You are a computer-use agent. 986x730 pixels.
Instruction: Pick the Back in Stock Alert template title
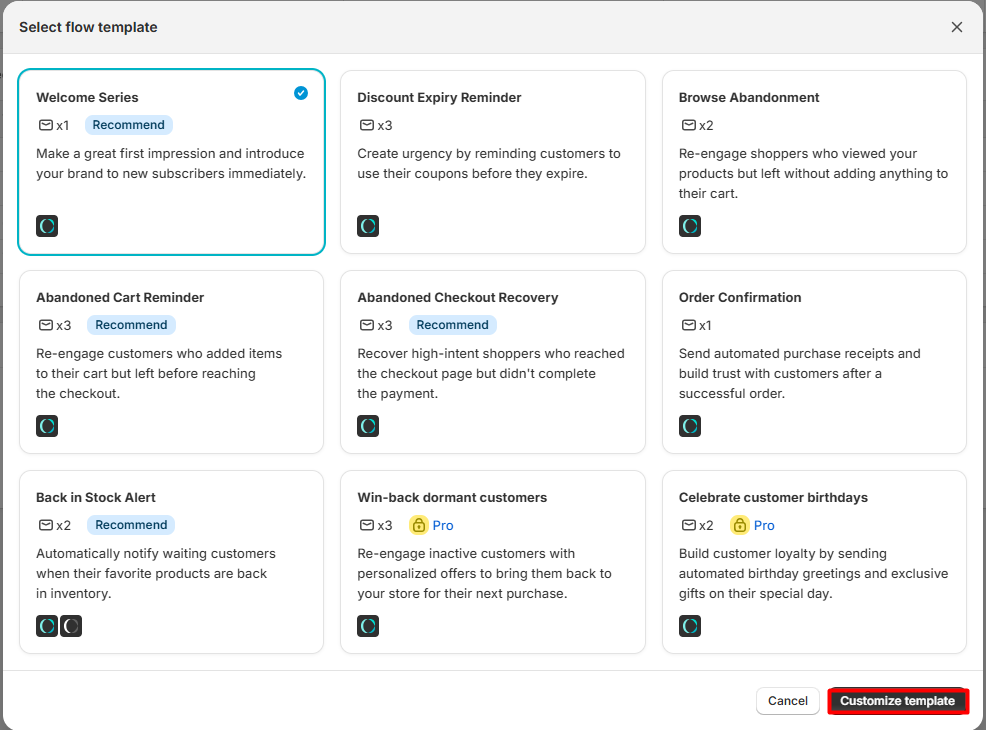tap(96, 497)
